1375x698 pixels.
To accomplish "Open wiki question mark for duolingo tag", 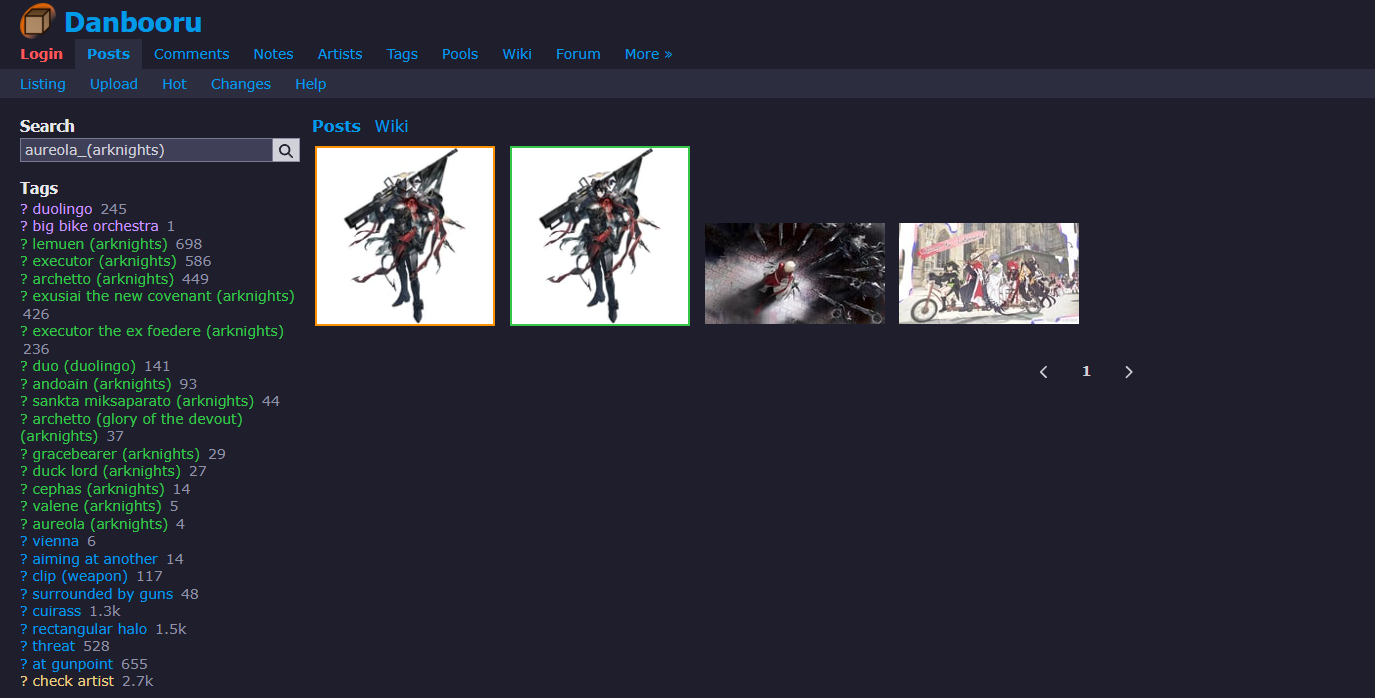I will 24,209.
